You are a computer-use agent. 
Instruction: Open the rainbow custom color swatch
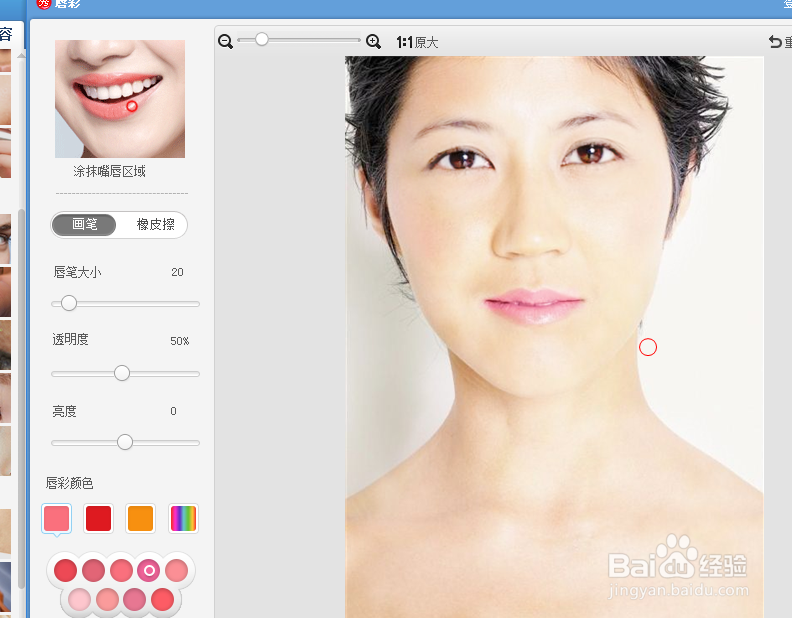[183, 518]
